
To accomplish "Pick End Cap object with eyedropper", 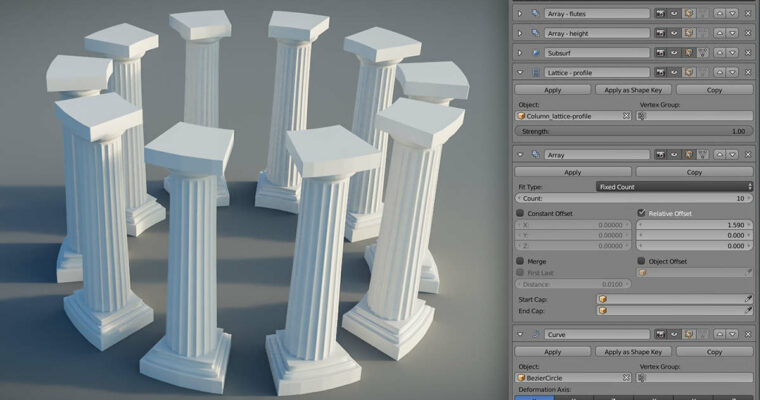I will (748, 310).
